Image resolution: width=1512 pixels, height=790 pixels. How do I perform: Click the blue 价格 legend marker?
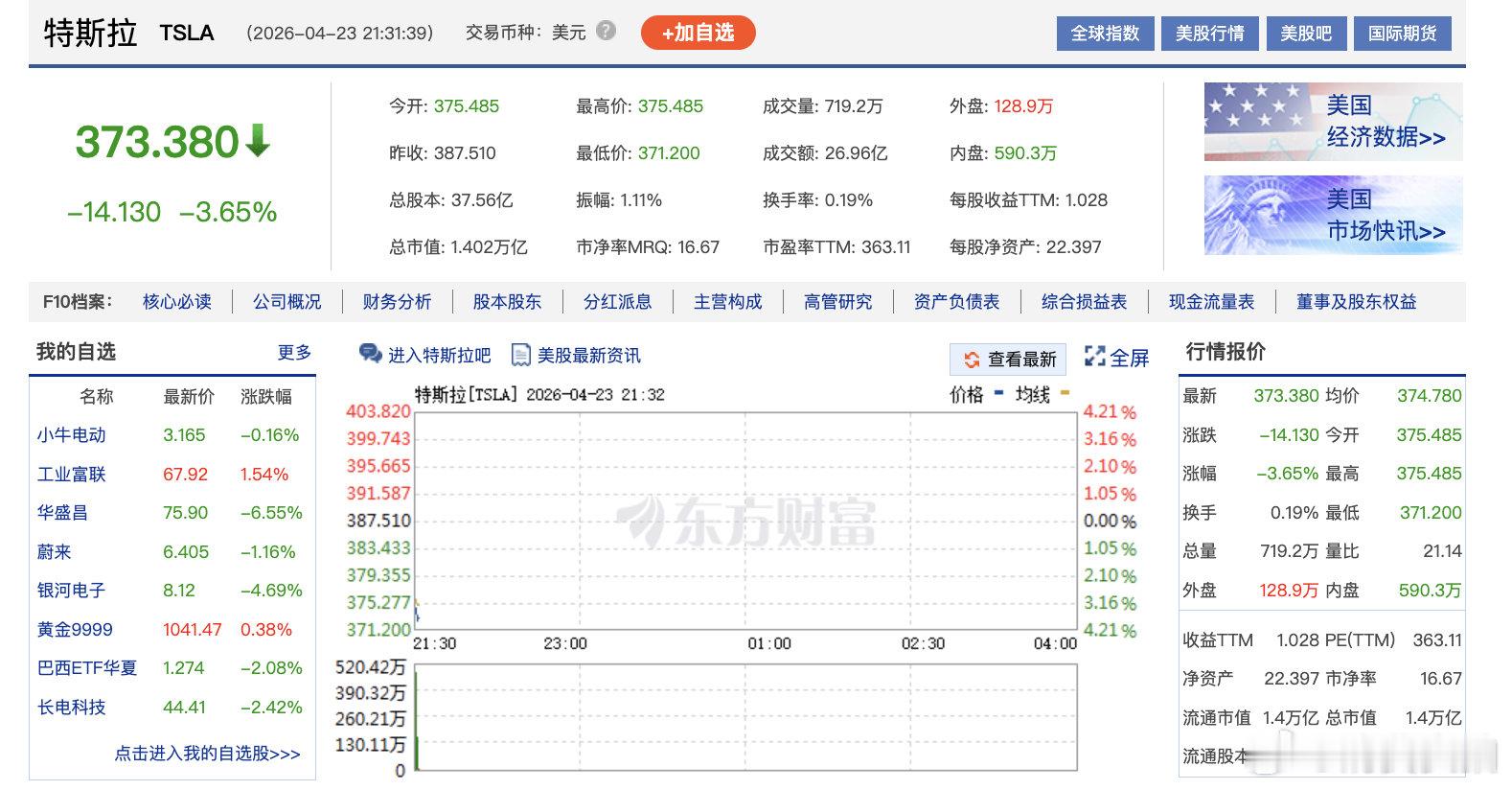(x=999, y=393)
